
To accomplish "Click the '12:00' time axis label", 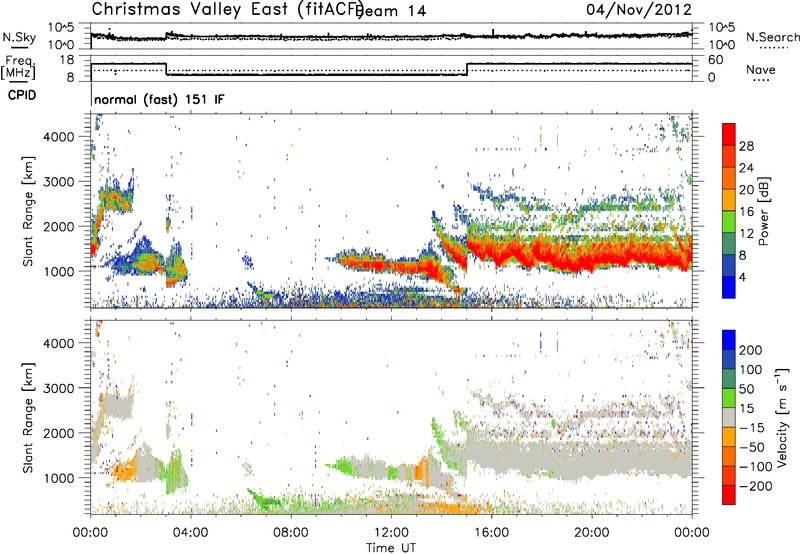I will 391,533.
